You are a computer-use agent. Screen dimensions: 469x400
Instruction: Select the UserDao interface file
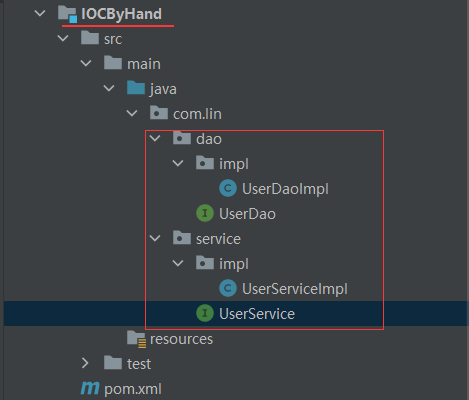coord(247,214)
